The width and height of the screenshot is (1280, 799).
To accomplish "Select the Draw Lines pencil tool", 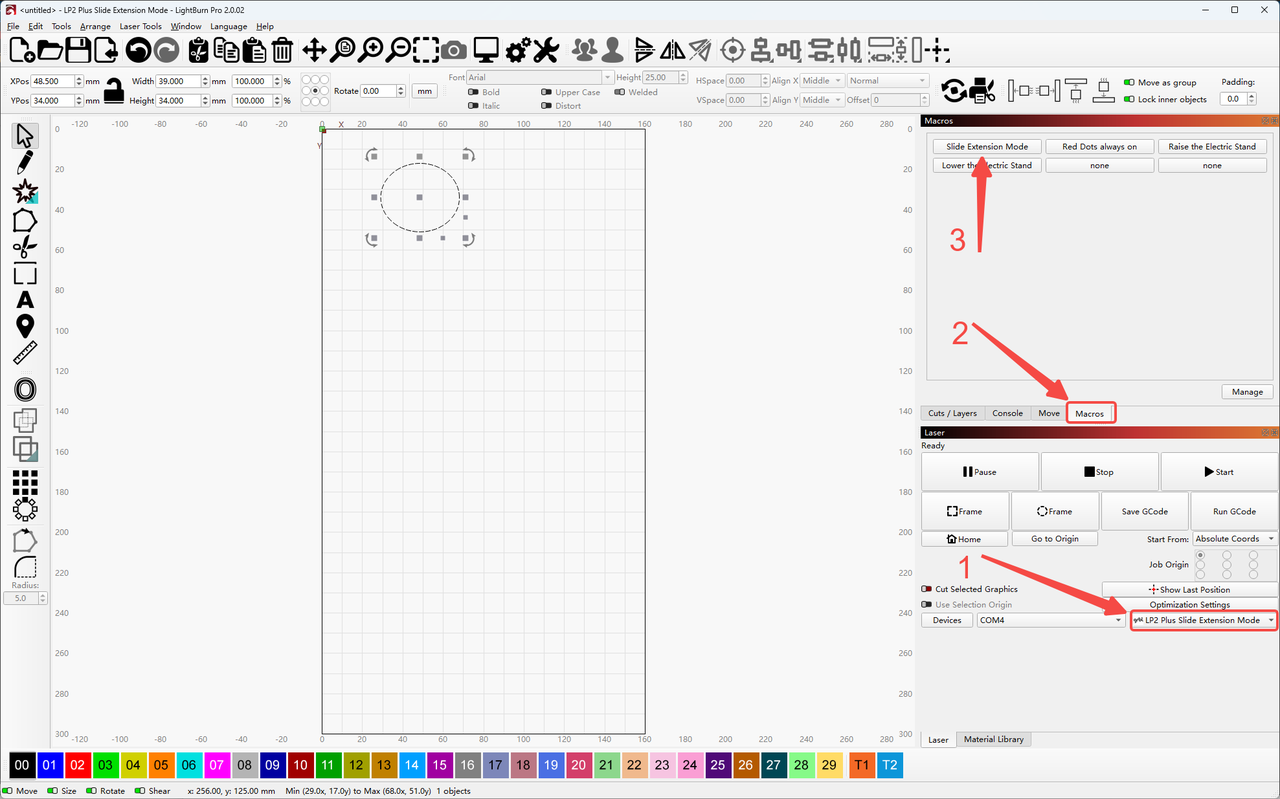I will pyautogui.click(x=25, y=163).
